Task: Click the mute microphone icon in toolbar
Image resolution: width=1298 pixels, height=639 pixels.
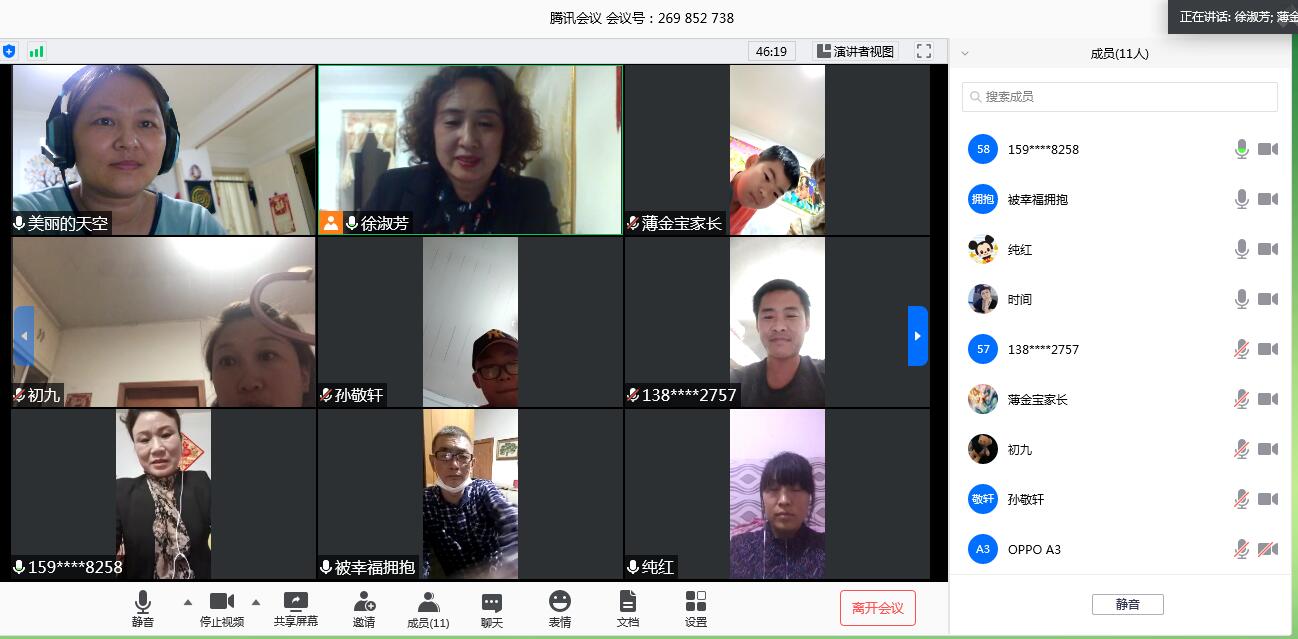Action: pyautogui.click(x=143, y=601)
